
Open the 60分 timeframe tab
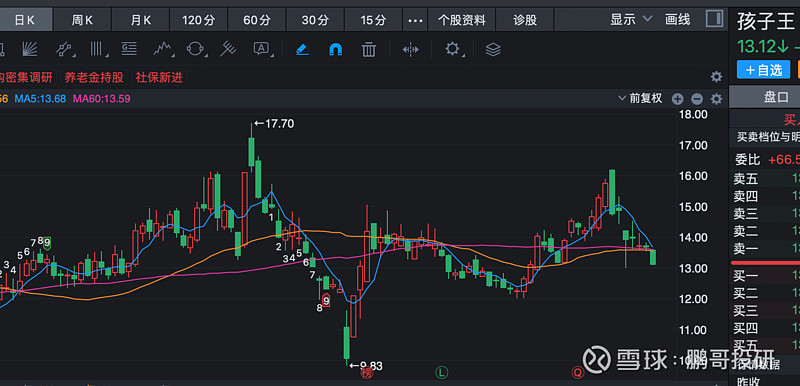(x=257, y=20)
